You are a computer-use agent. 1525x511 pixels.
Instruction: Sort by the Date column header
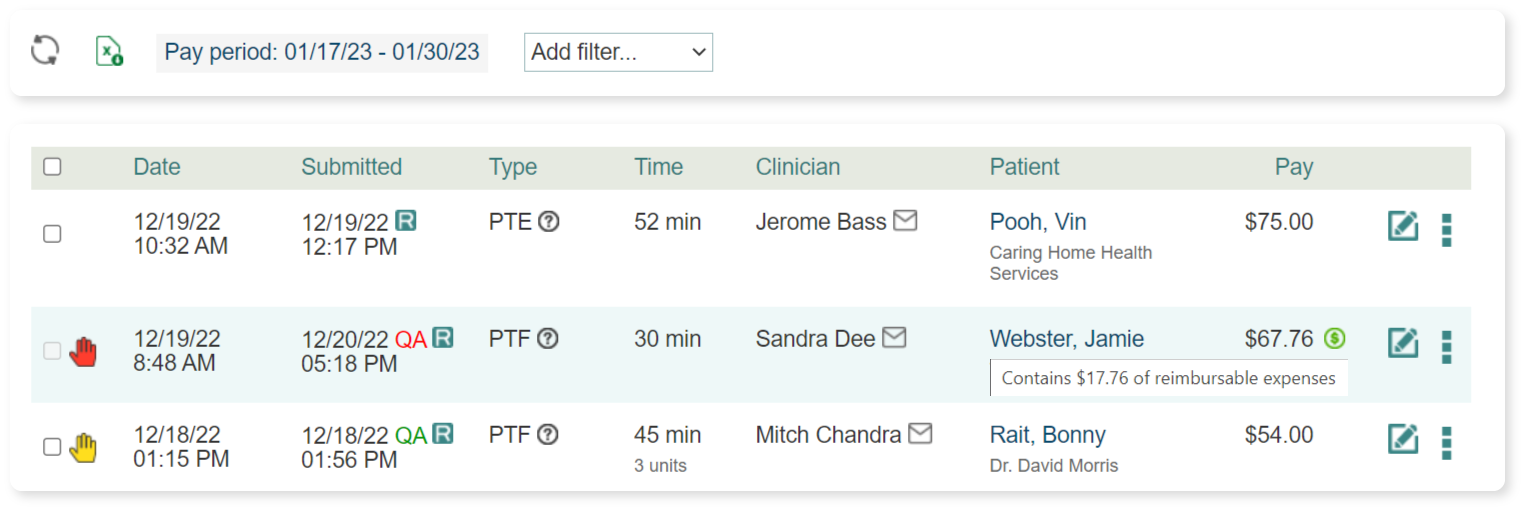click(x=157, y=167)
